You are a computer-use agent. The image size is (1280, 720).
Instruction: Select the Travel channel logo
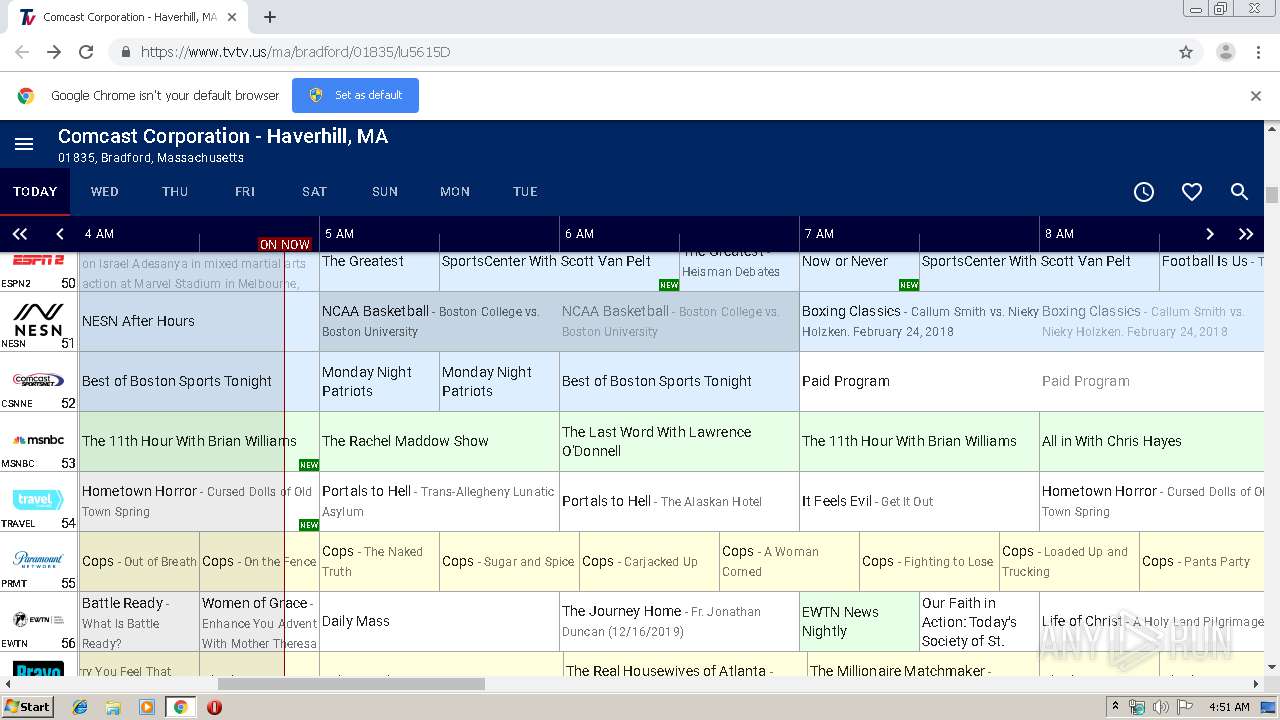39,500
